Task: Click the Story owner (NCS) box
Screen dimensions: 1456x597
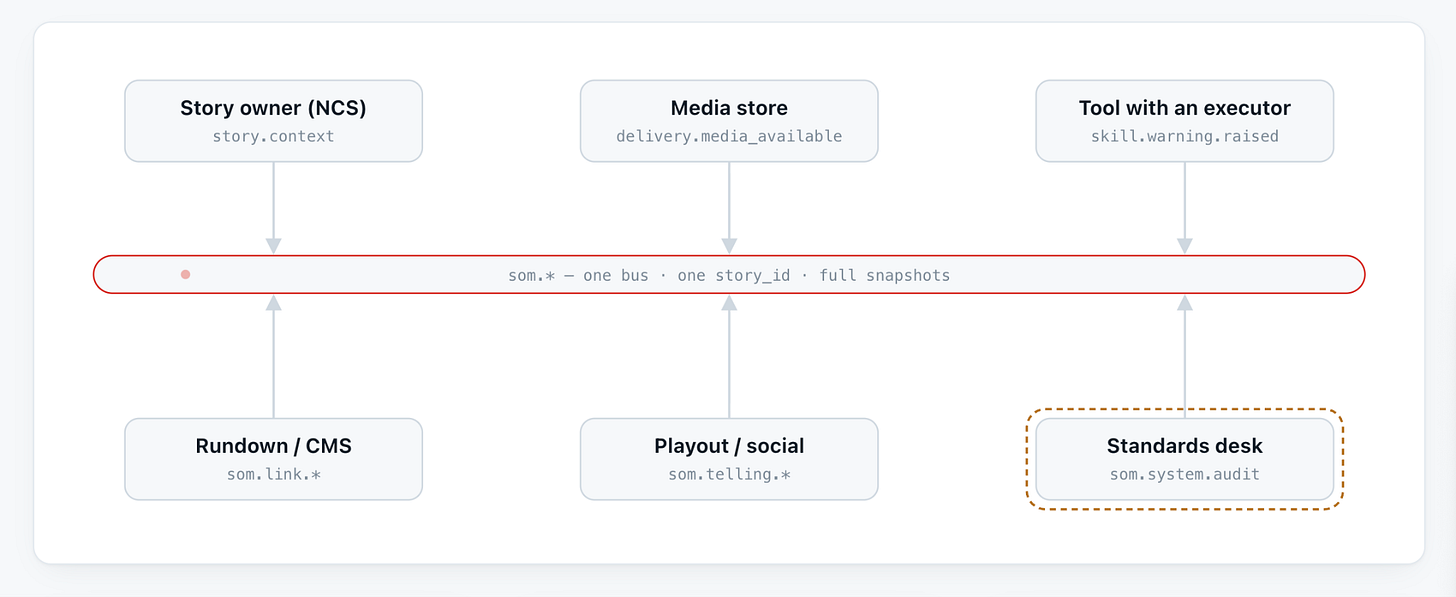Action: pyautogui.click(x=273, y=121)
